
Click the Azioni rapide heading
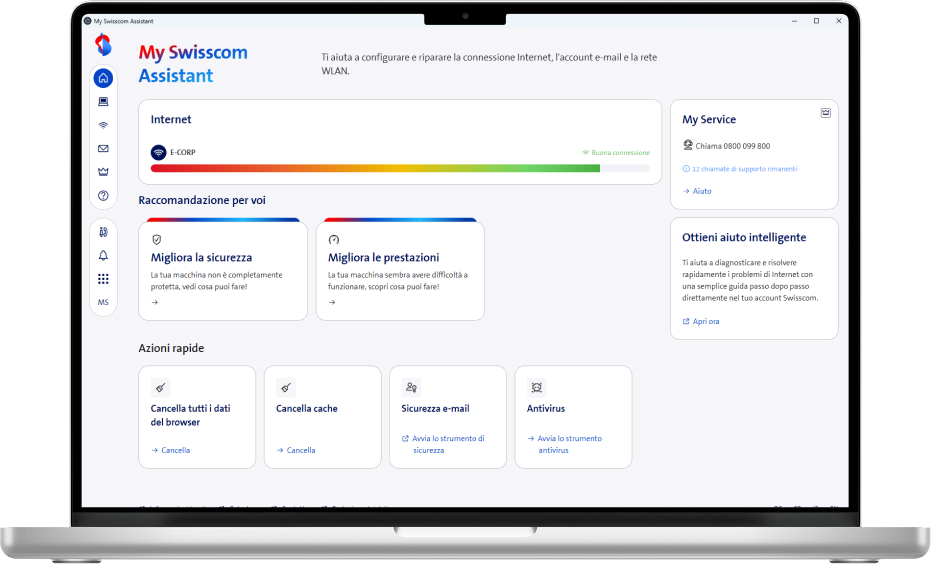coord(171,348)
